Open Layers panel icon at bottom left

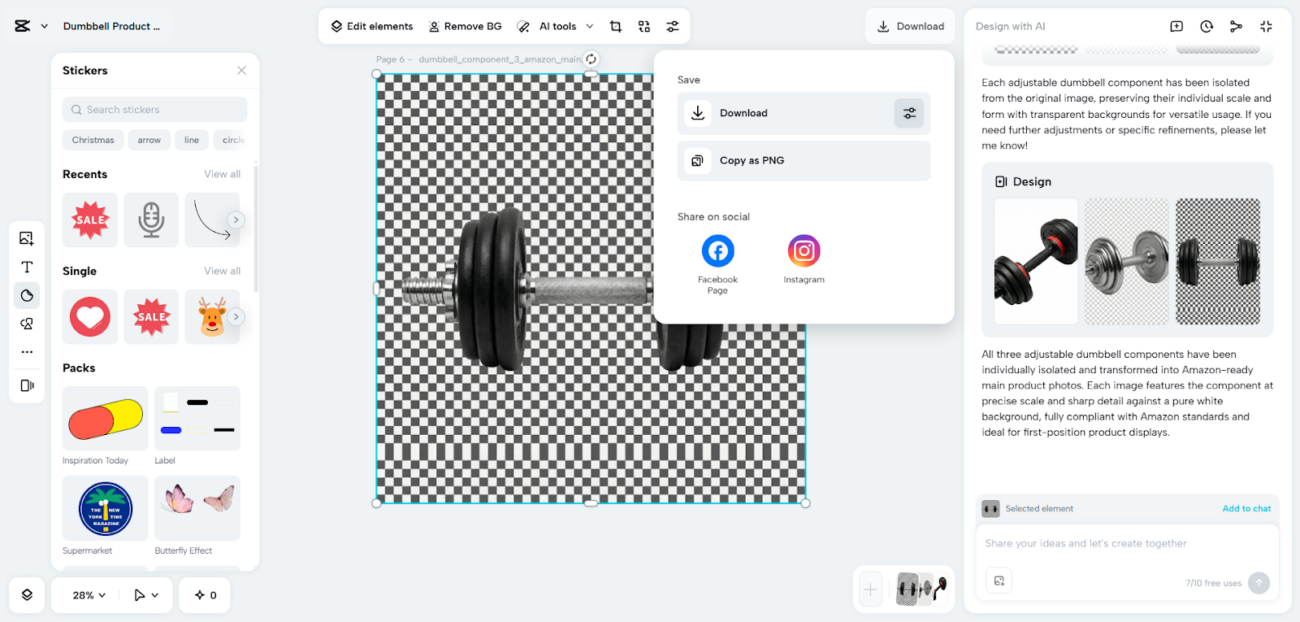pyautogui.click(x=27, y=595)
